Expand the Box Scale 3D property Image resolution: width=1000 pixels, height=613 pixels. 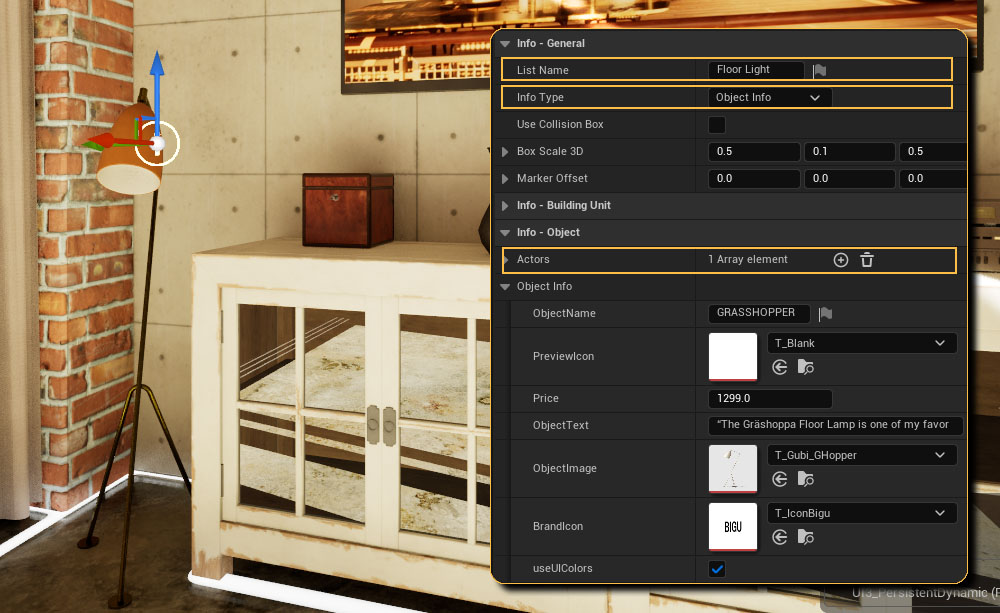pyautogui.click(x=505, y=152)
